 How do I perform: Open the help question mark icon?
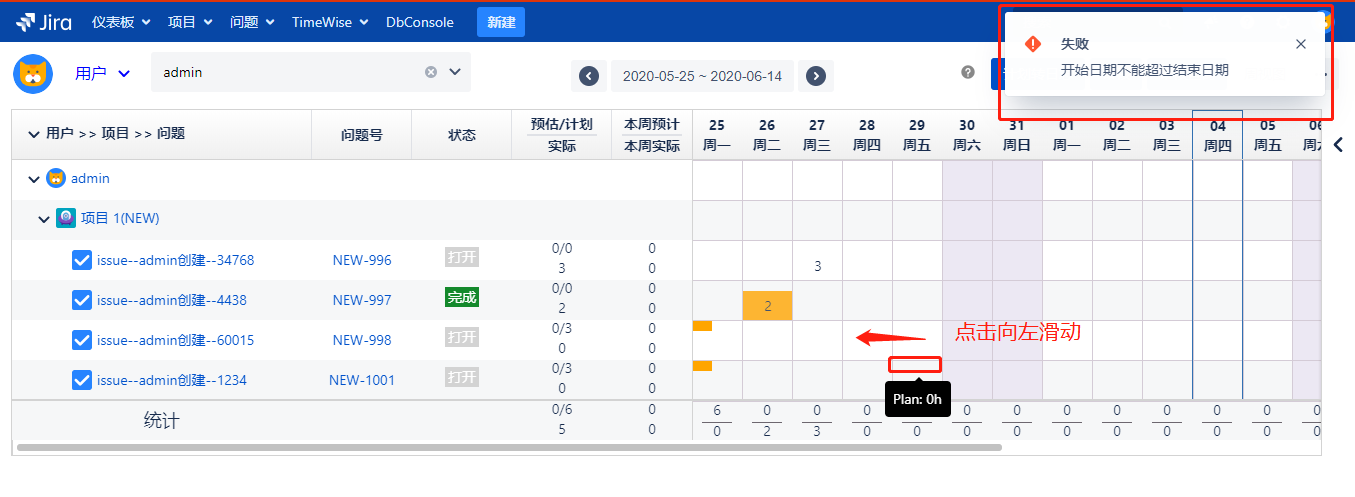[968, 72]
